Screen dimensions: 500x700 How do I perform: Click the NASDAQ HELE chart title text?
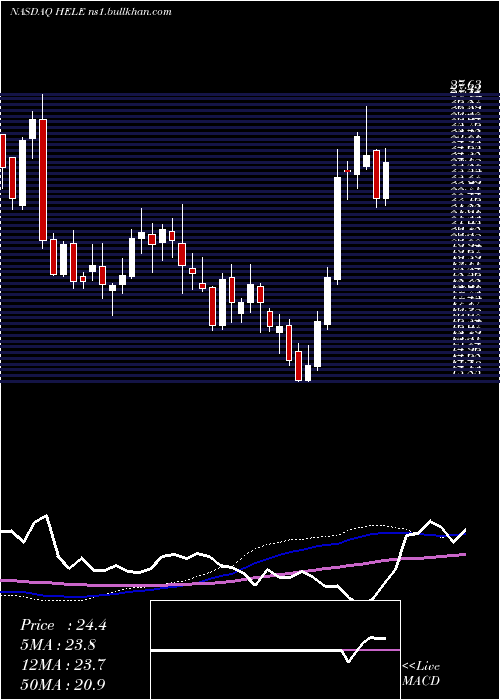coord(91,12)
